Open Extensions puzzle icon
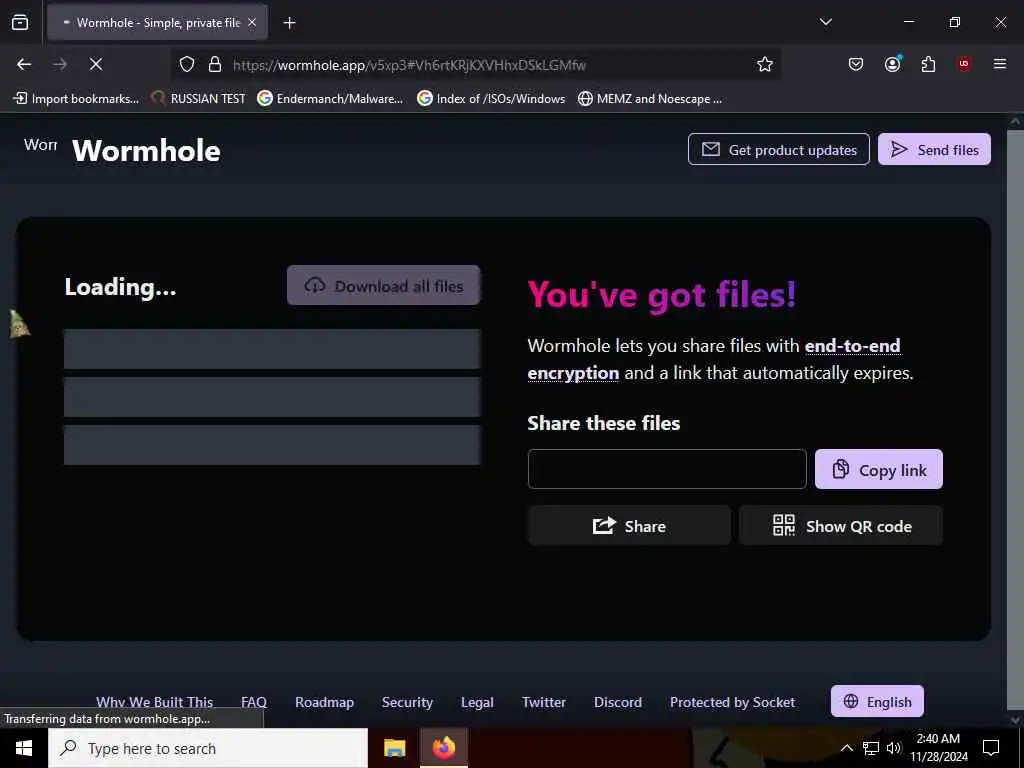1024x768 pixels. [x=928, y=64]
